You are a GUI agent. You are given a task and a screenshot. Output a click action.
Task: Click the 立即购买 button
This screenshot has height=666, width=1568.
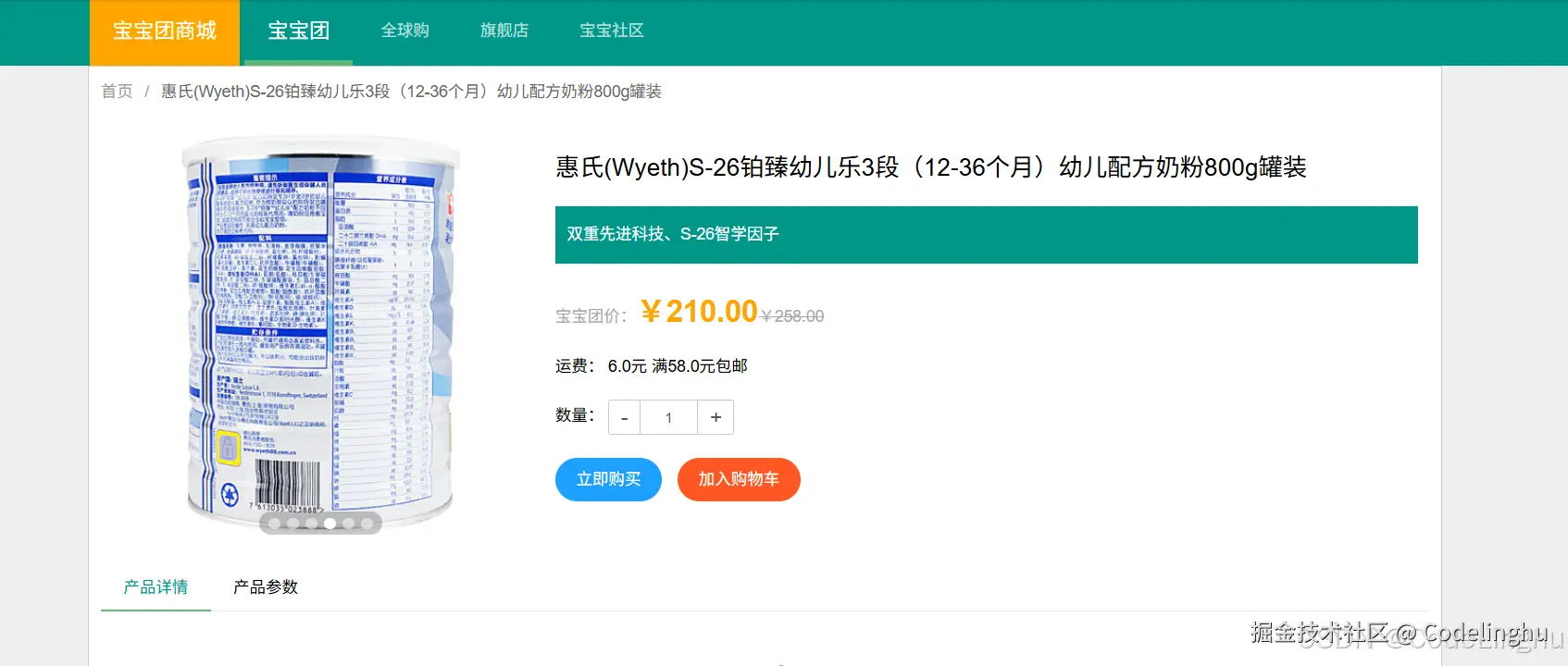tap(608, 479)
